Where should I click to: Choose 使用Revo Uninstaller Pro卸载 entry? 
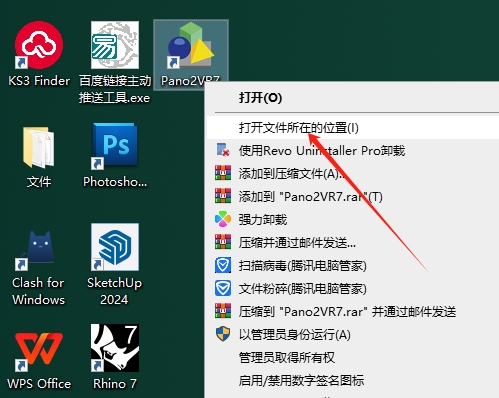pyautogui.click(x=353, y=151)
